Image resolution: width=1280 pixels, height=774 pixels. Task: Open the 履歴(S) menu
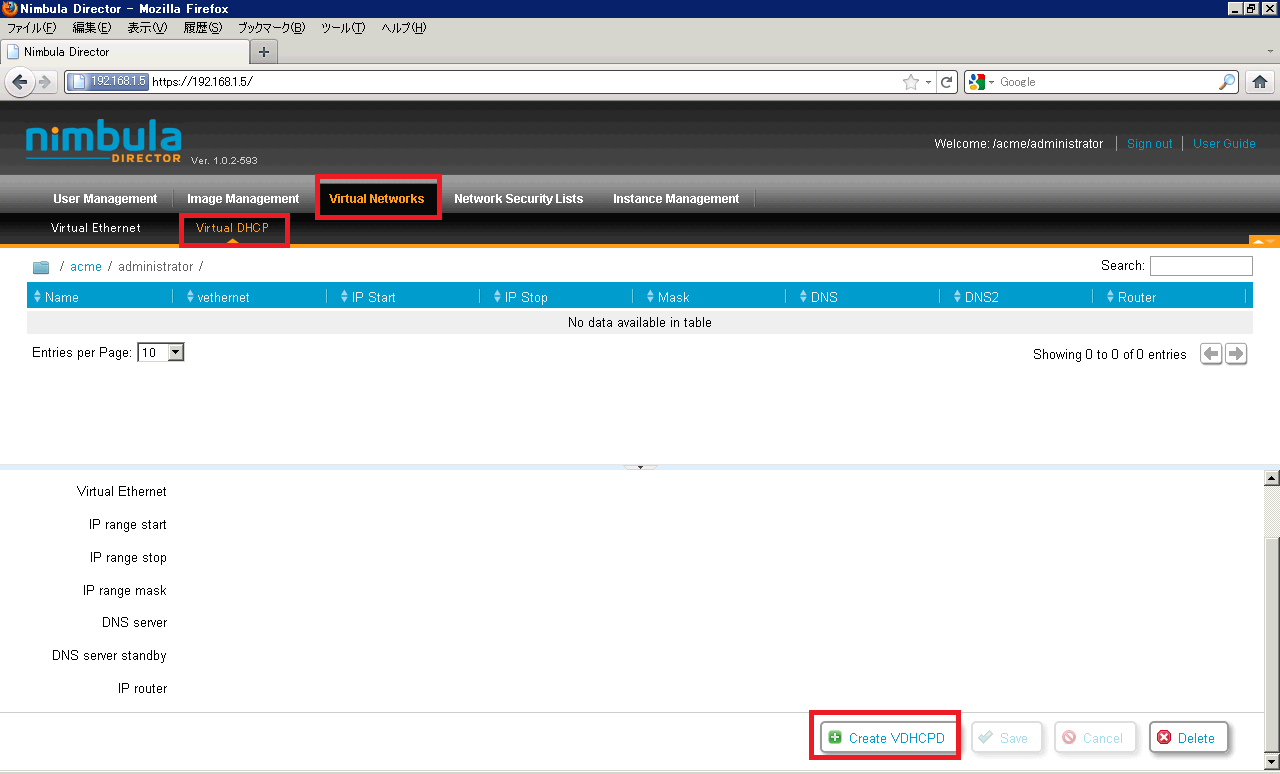[x=203, y=28]
